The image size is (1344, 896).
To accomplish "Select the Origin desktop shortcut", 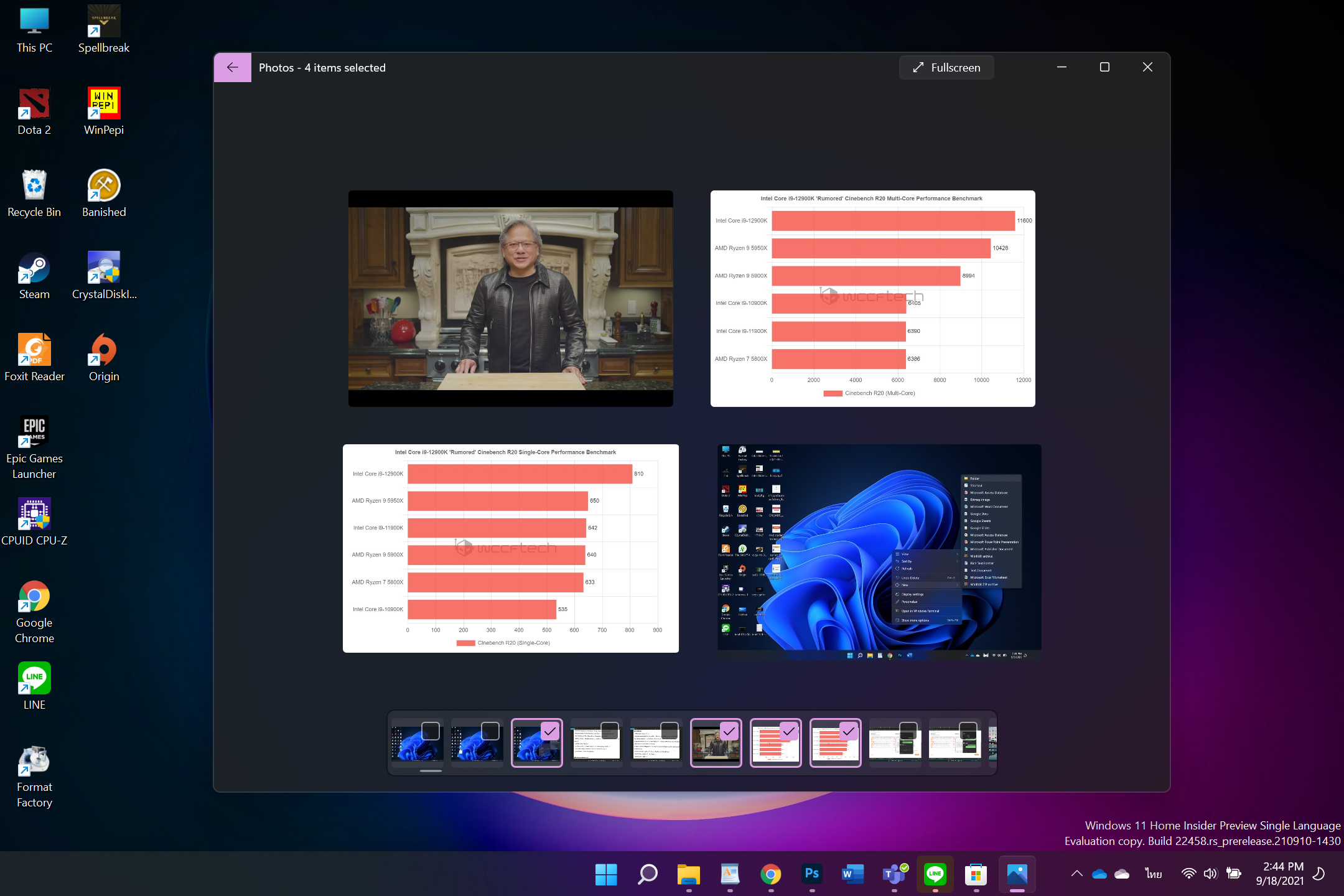I will click(104, 358).
